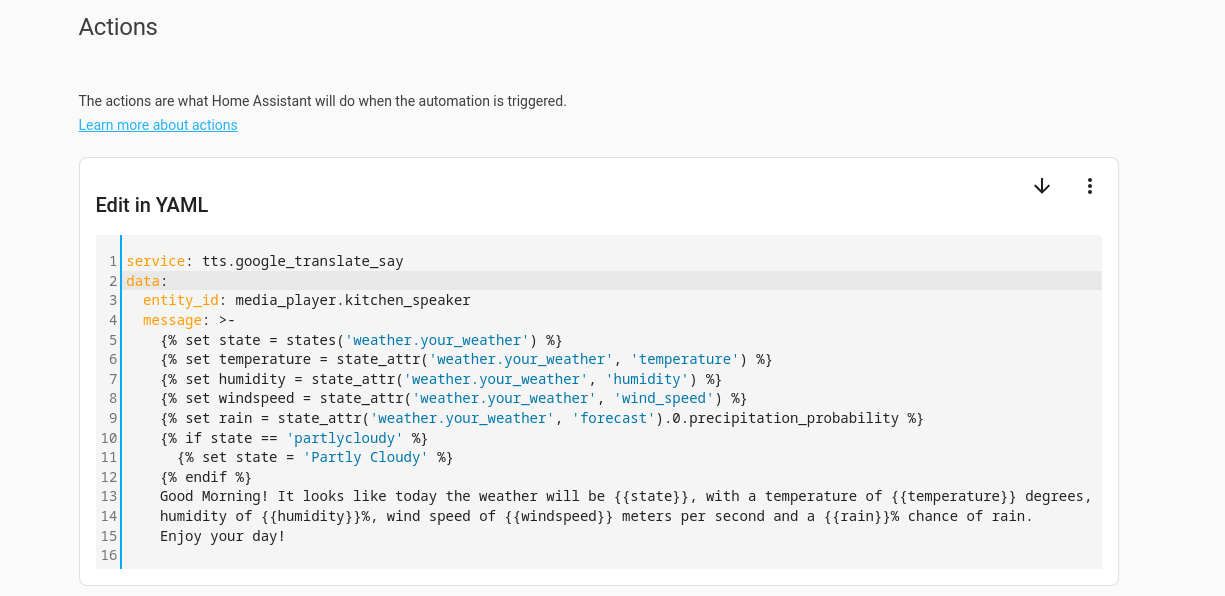This screenshot has height=596, width=1225.
Task: Click line number 1 in the editor gutter
Action: coord(113,261)
